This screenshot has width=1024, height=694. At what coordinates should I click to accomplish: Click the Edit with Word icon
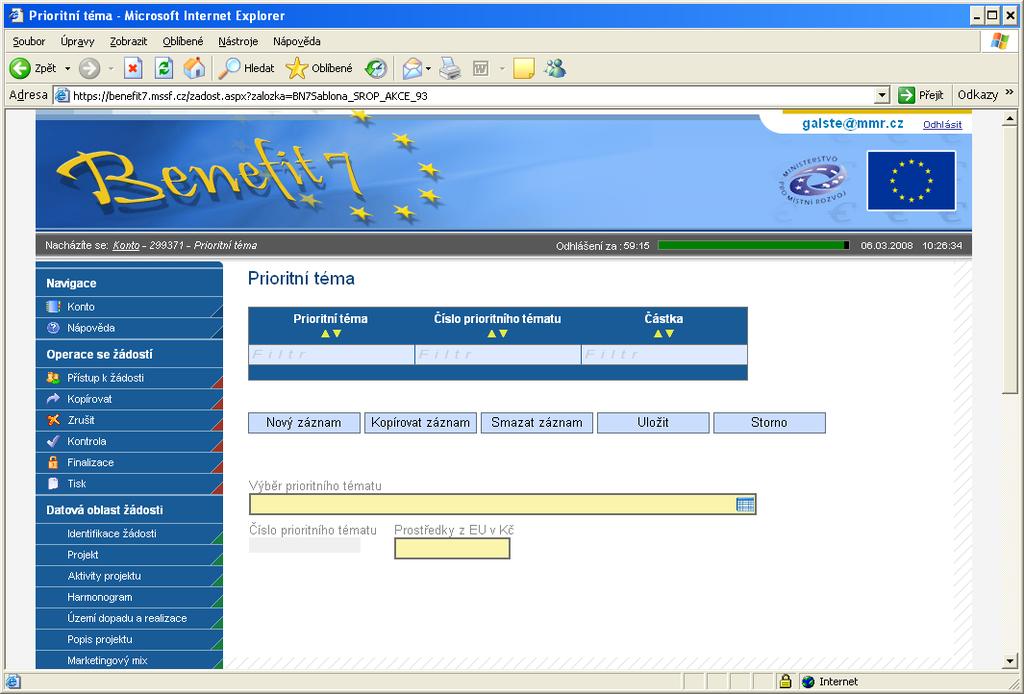[481, 68]
